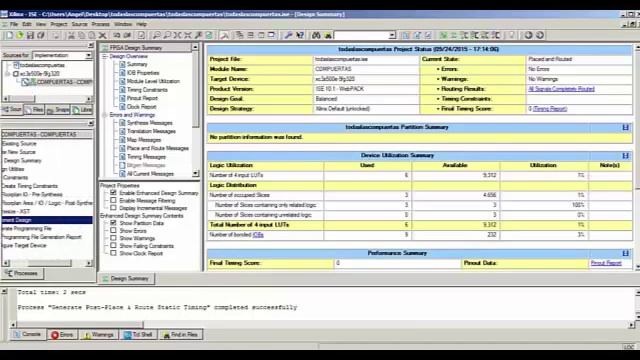The width and height of the screenshot is (640, 360).
Task: Click the console horizontal scrollbar thumb
Action: [80, 324]
